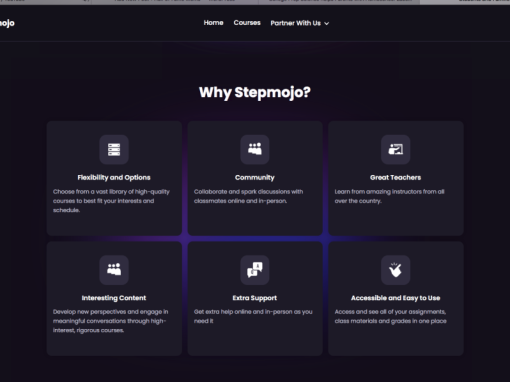Click the Great Teachers chalkboard icon

[396, 149]
